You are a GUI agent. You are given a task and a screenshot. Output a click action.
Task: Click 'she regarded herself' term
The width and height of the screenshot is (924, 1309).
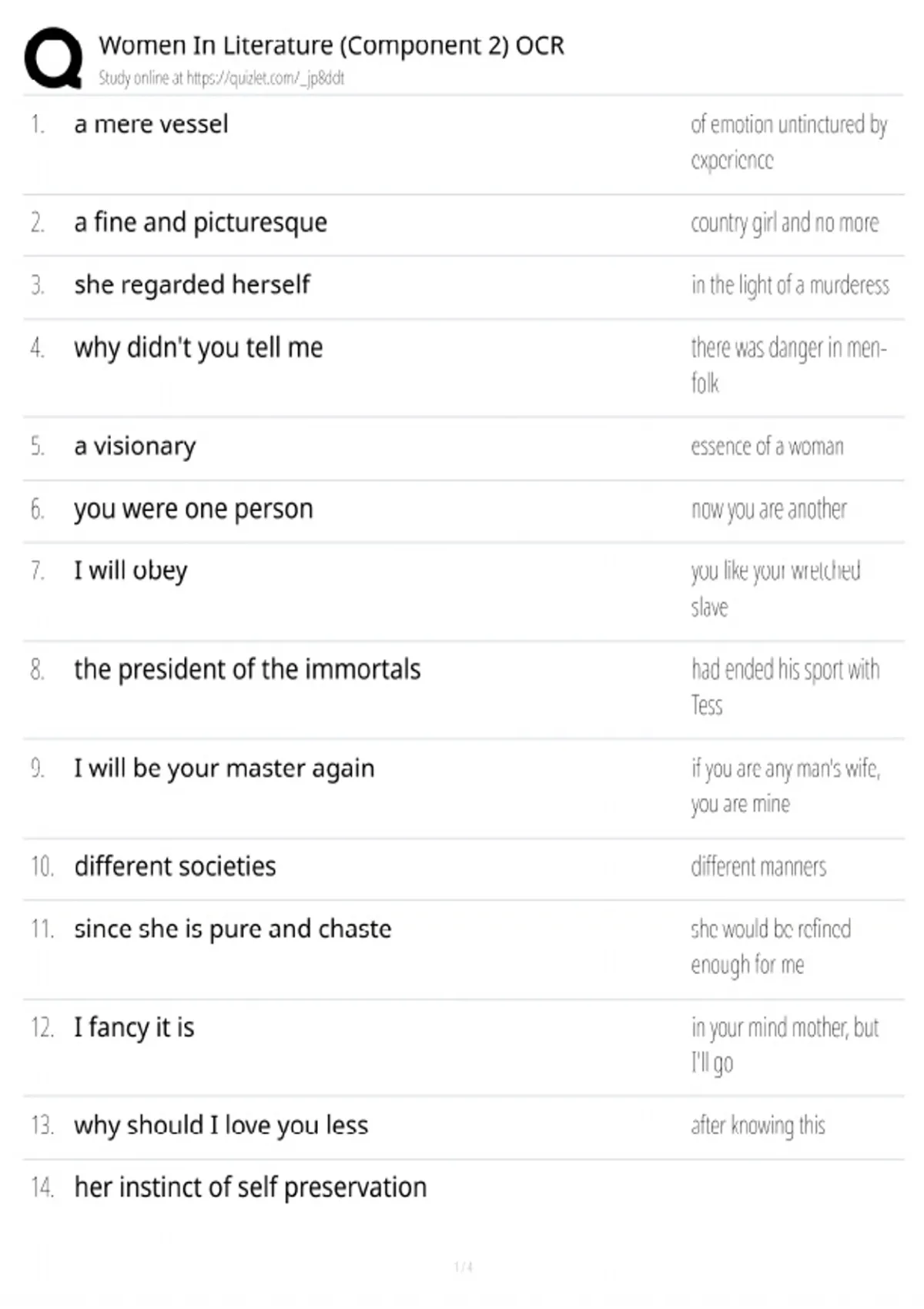coord(192,285)
